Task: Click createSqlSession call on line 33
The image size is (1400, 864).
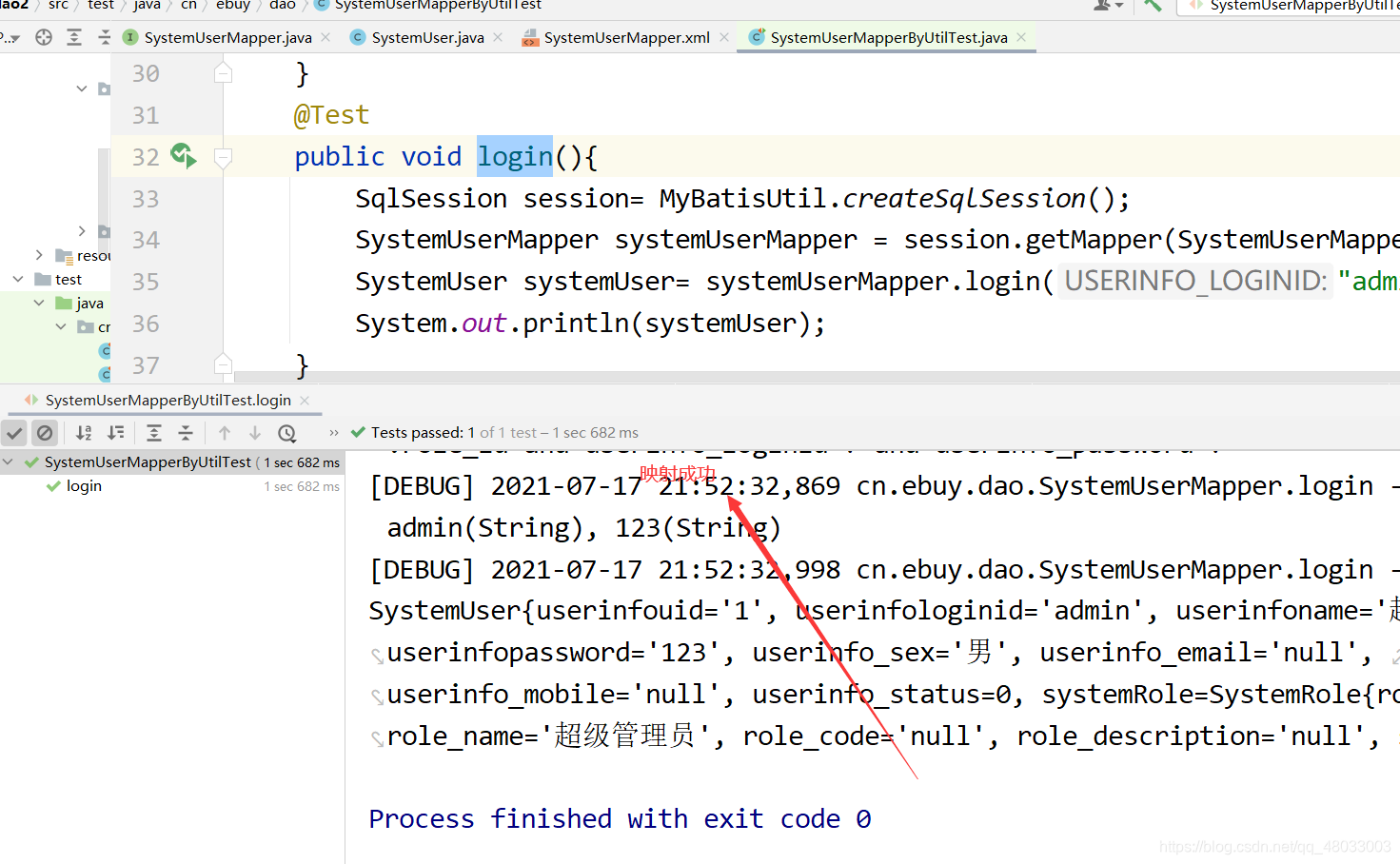Action: 964,198
